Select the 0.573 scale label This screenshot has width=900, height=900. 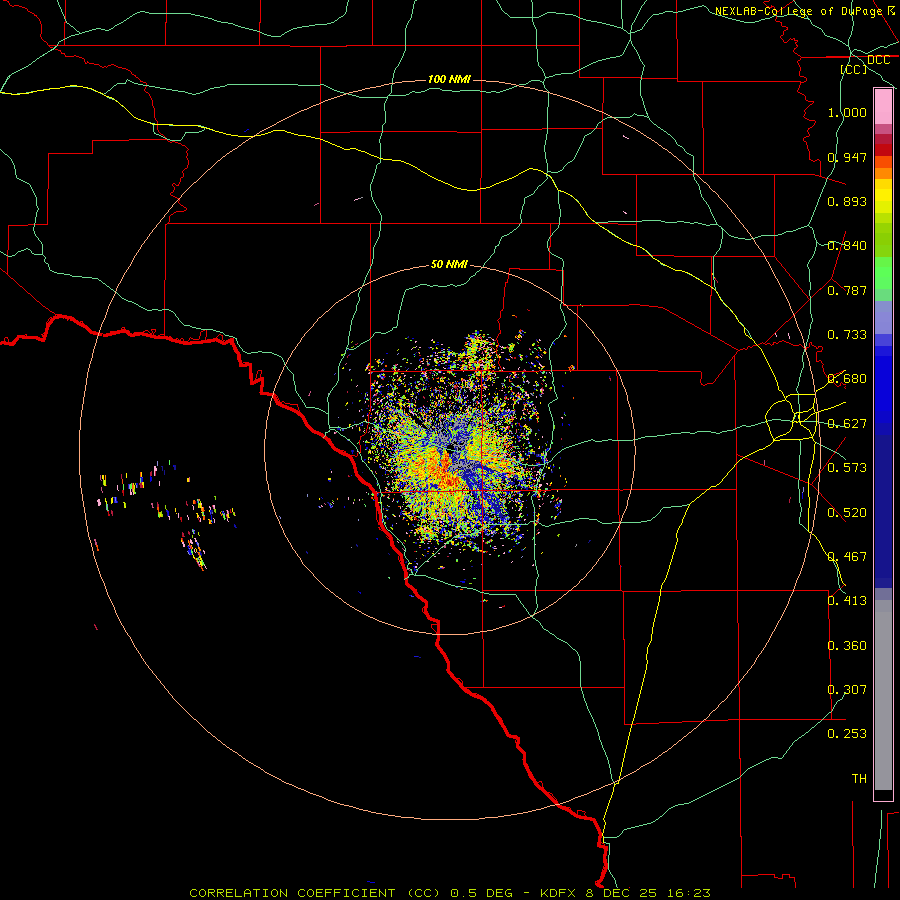coord(847,468)
